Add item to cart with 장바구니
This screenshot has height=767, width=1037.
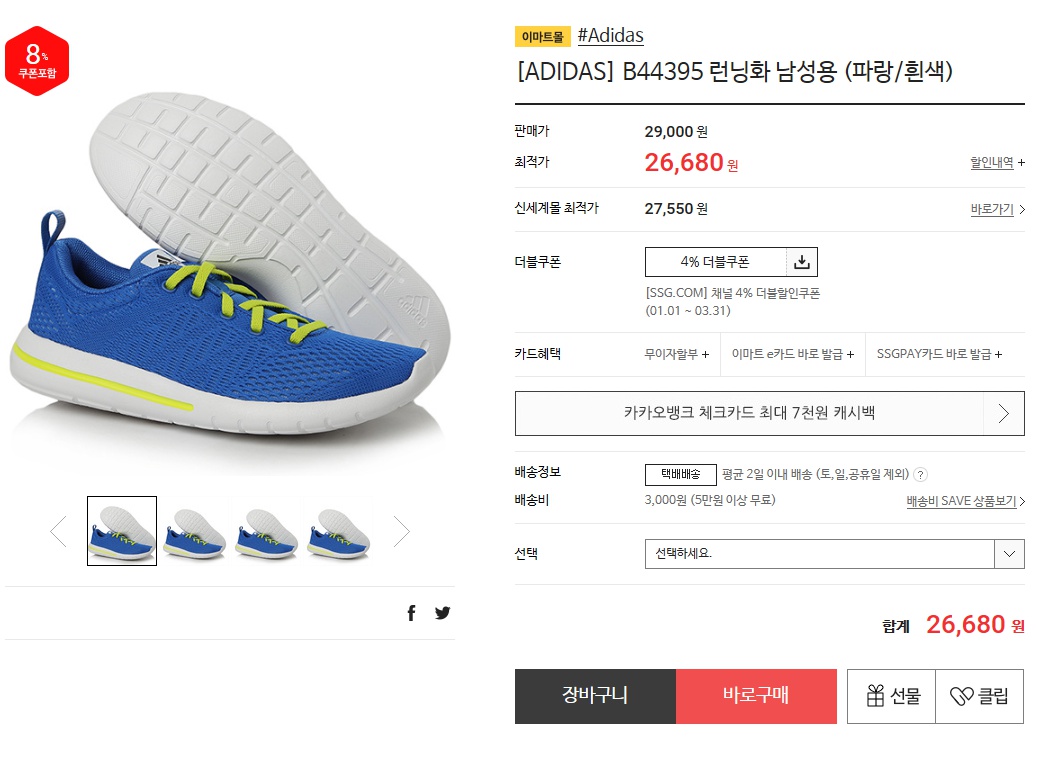tap(595, 696)
